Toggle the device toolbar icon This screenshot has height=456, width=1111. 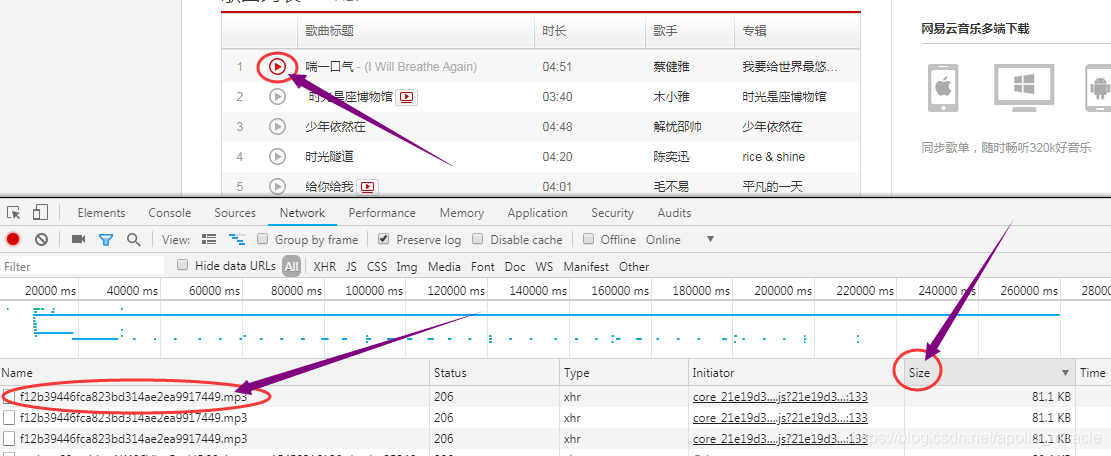(x=40, y=212)
